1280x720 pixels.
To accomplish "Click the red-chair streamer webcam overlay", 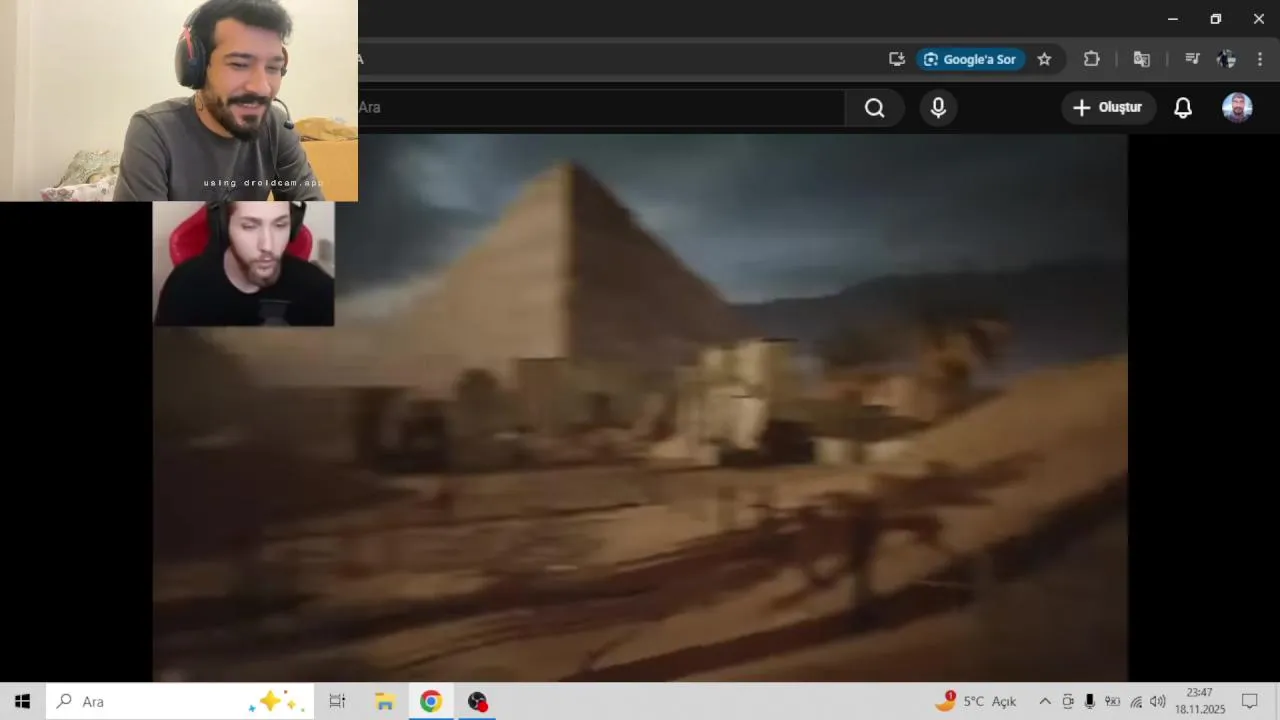I will click(x=243, y=264).
